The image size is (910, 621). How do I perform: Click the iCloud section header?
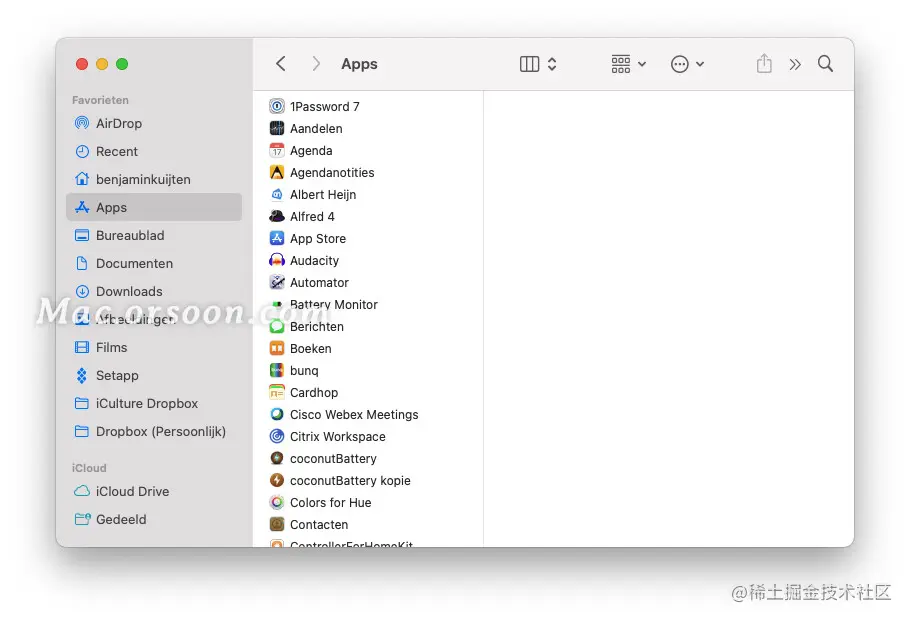pyautogui.click(x=89, y=468)
